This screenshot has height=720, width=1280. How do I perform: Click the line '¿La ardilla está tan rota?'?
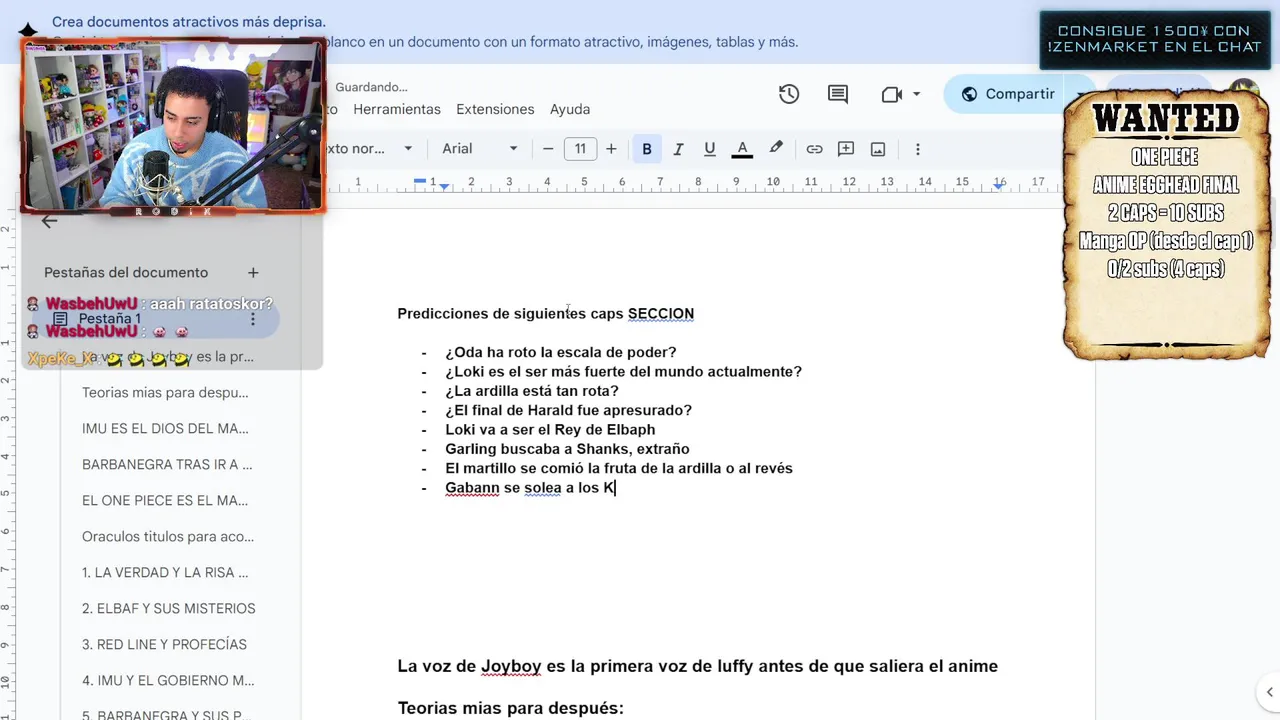click(x=532, y=391)
